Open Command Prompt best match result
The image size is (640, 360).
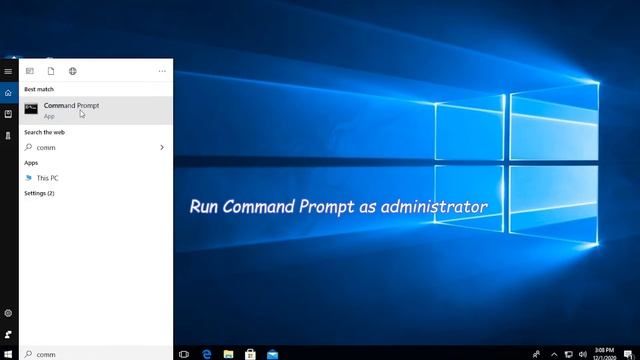pos(96,110)
